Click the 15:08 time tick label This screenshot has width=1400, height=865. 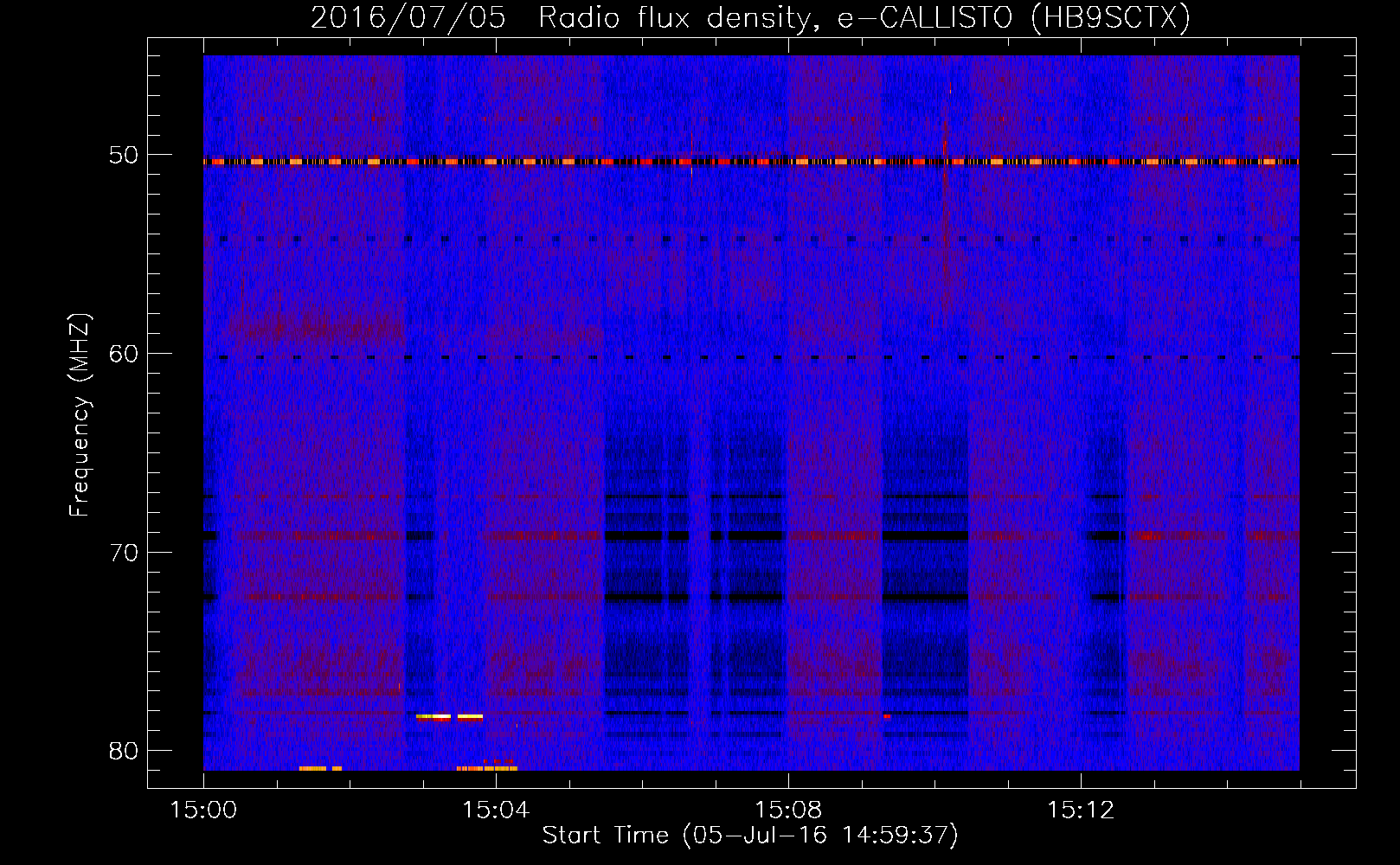(x=788, y=811)
